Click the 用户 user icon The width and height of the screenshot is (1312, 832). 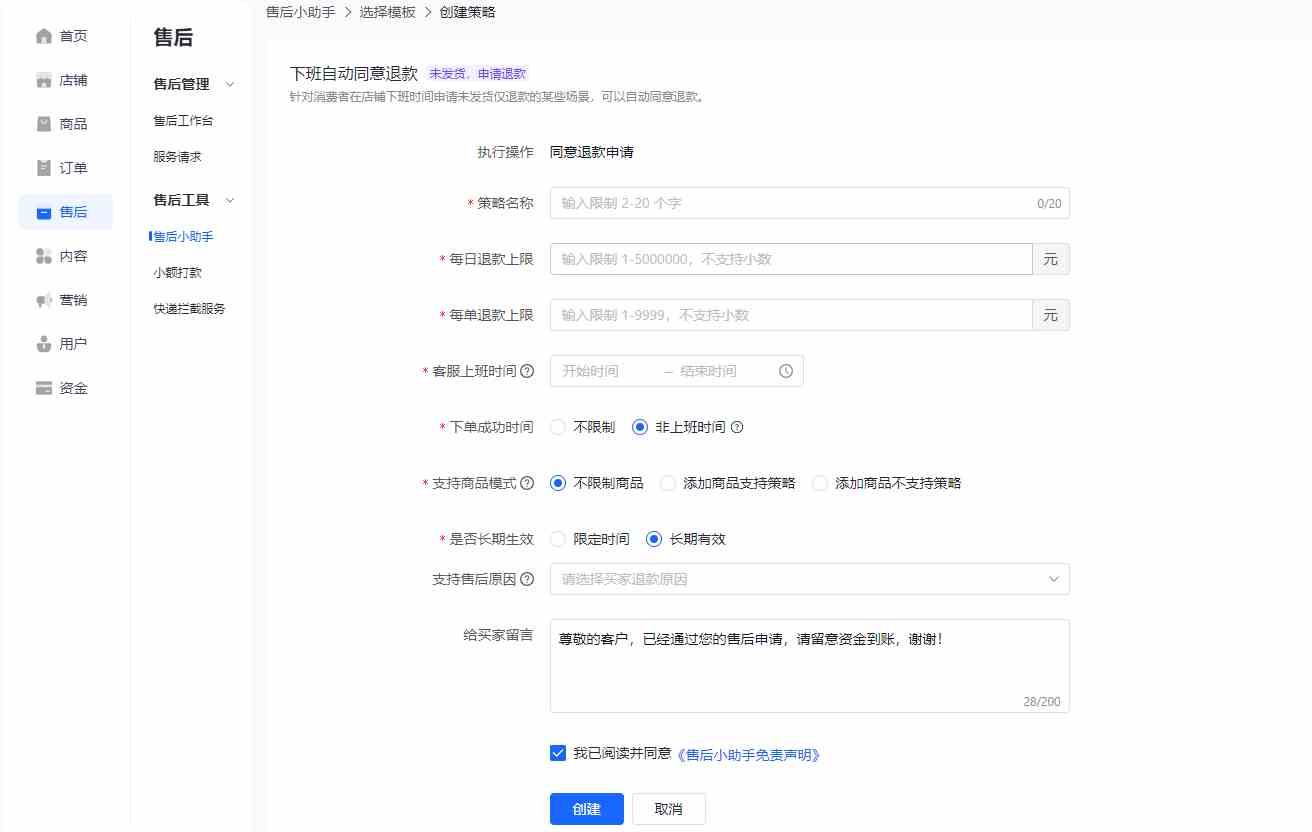(43, 344)
